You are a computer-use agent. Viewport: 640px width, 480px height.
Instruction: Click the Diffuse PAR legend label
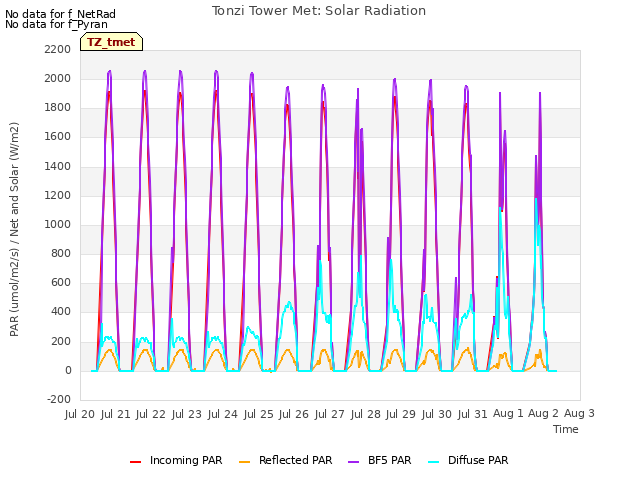point(478,460)
